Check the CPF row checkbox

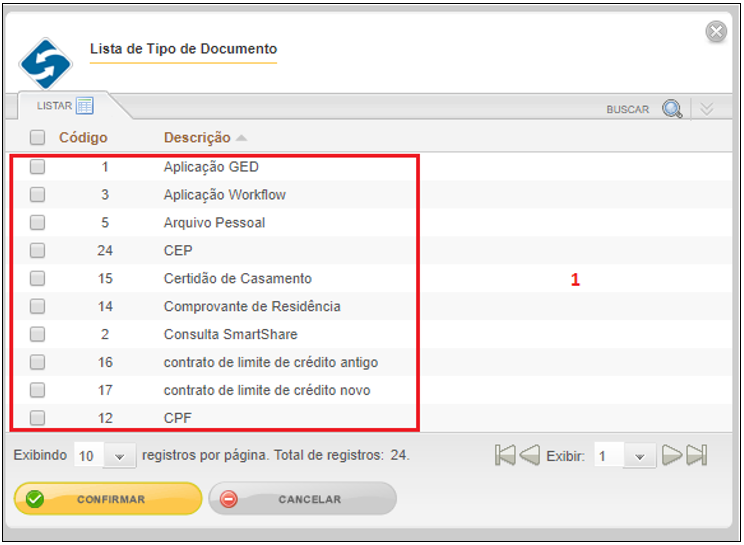pyautogui.click(x=37, y=418)
